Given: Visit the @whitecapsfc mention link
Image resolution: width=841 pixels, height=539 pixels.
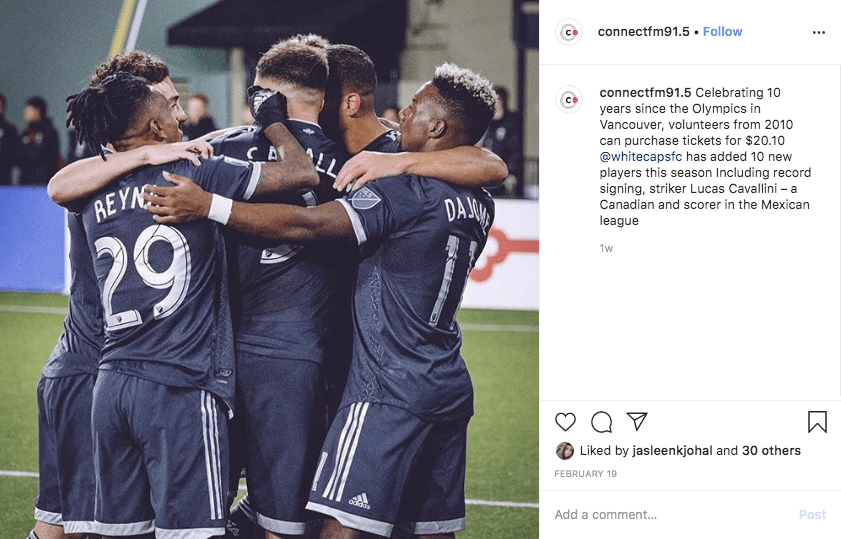Looking at the screenshot, I should [641, 157].
